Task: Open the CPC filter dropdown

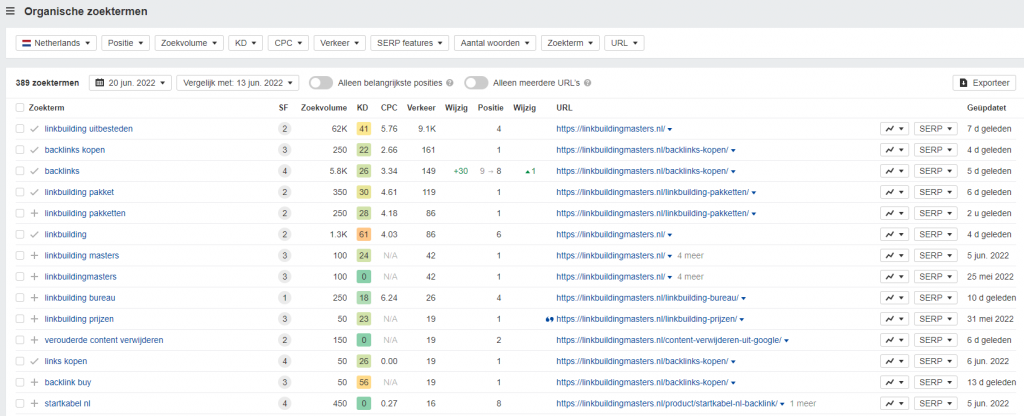Action: coord(288,43)
